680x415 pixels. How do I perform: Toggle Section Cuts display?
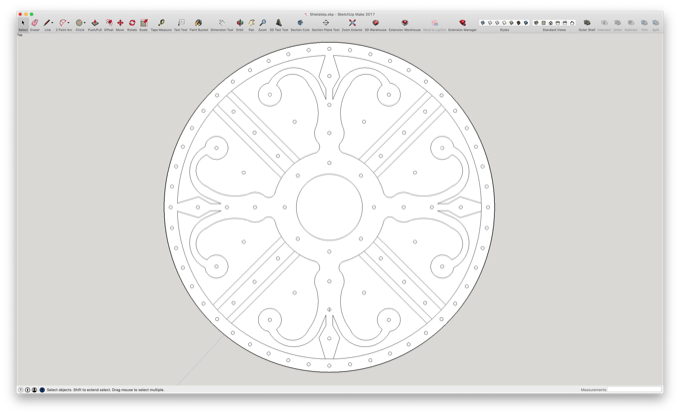pyautogui.click(x=300, y=23)
